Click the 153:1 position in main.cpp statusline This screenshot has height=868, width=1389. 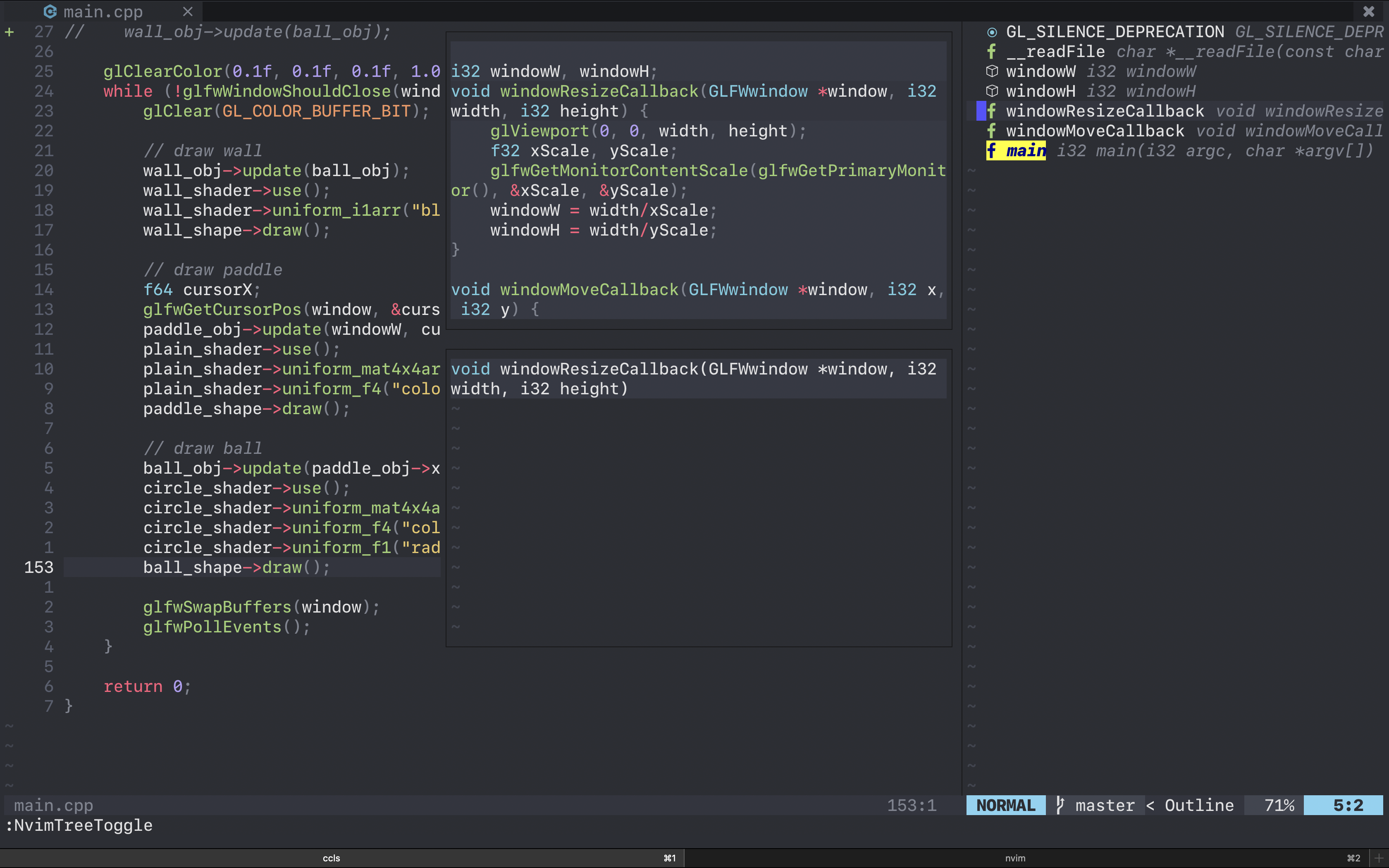(912, 806)
